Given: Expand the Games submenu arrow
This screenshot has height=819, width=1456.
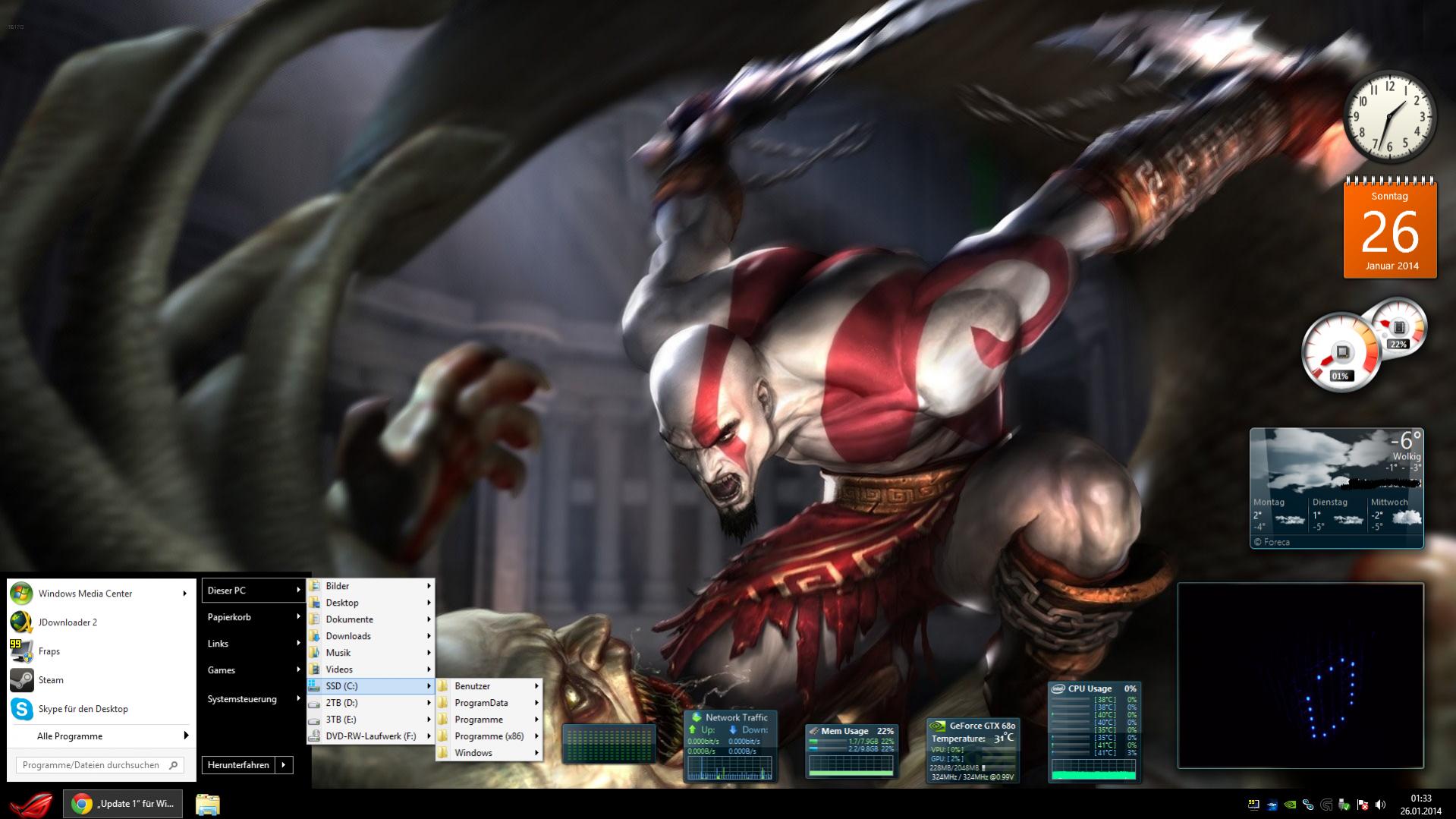Looking at the screenshot, I should point(298,669).
